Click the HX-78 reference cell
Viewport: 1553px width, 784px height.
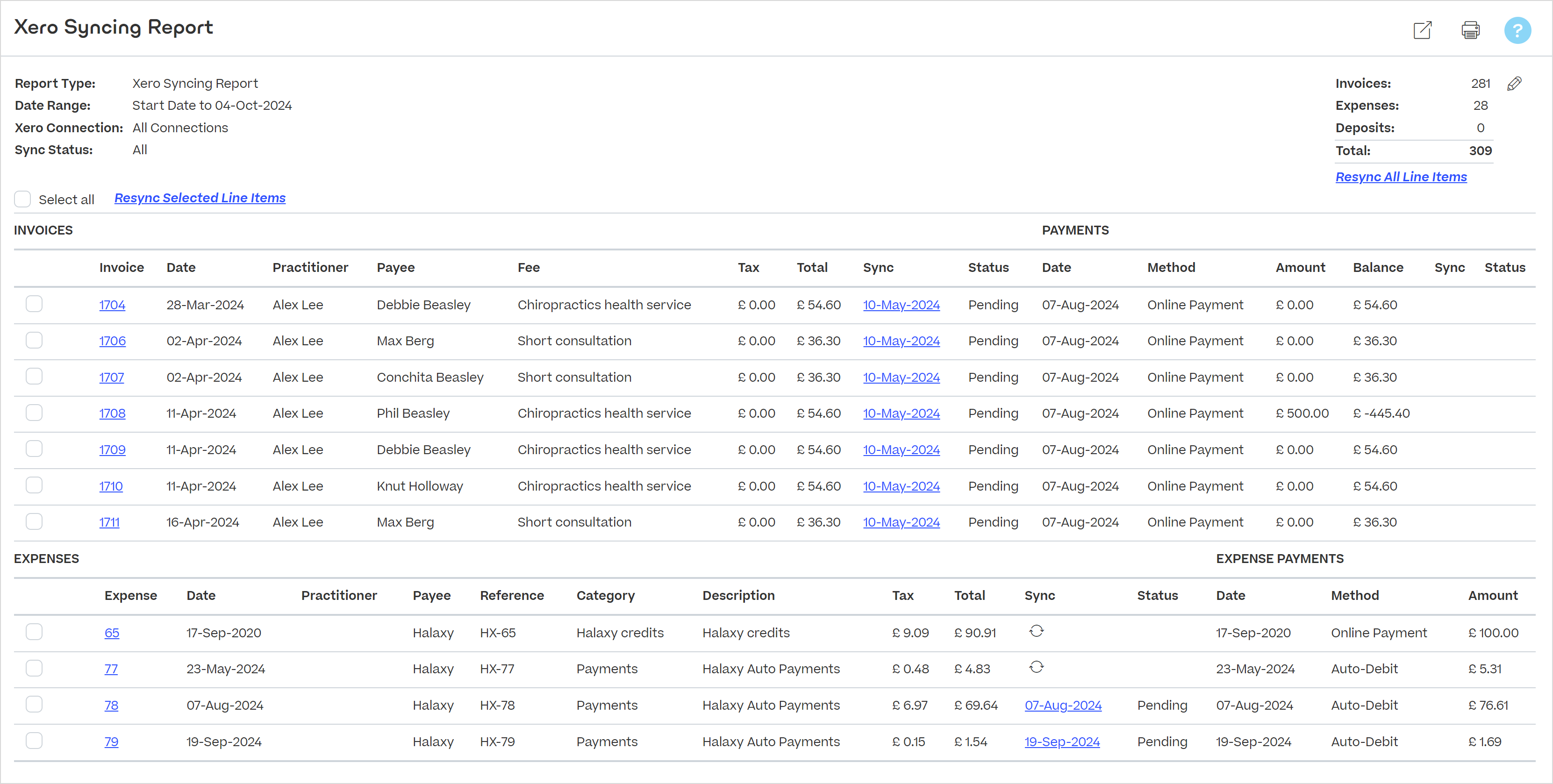tap(497, 705)
